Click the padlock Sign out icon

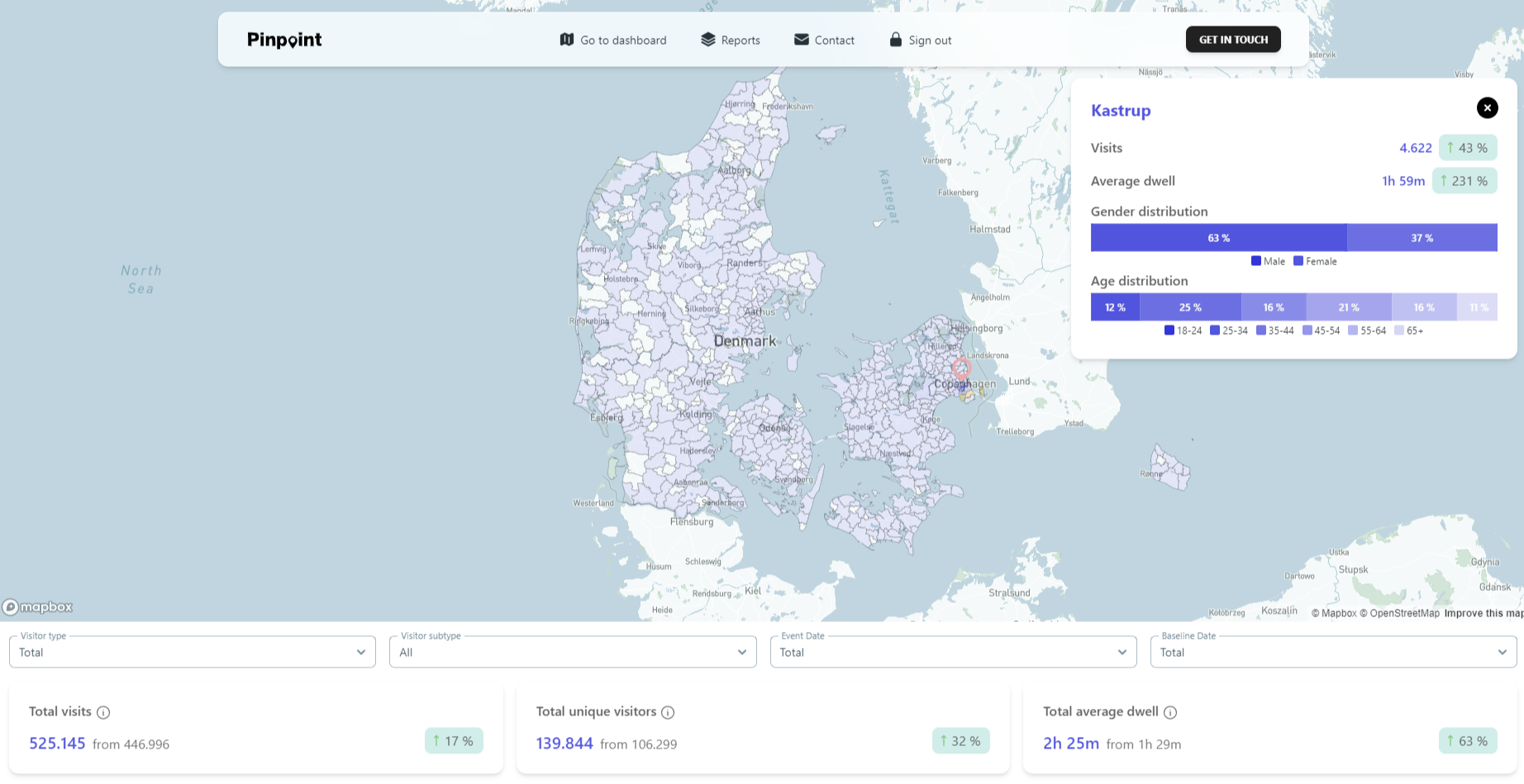(x=896, y=40)
